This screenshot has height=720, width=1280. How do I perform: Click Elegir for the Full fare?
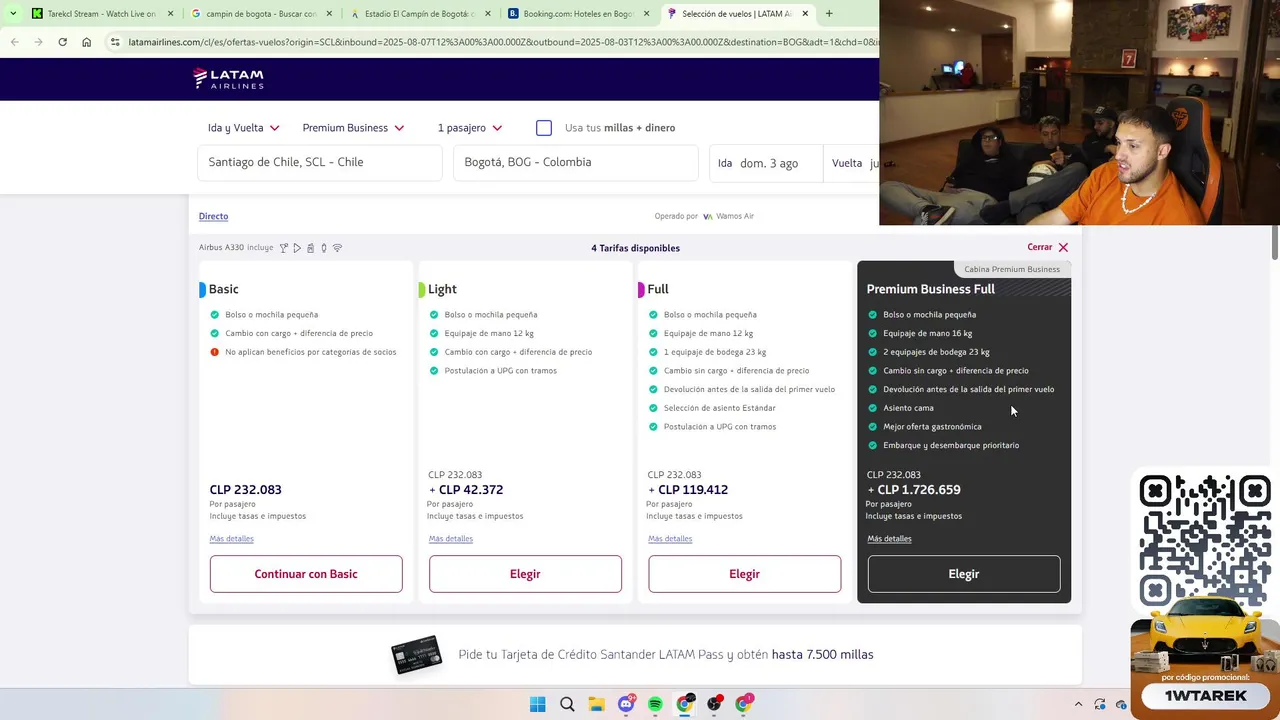[x=744, y=574]
